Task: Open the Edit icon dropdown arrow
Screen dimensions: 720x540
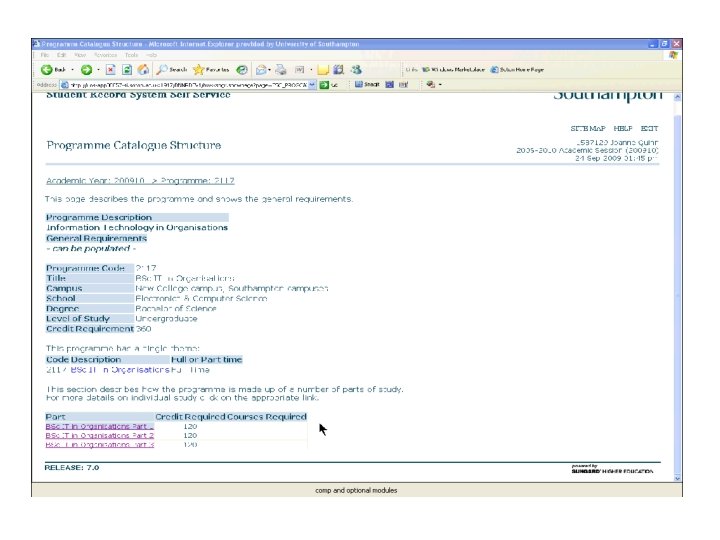Action: tap(311, 70)
